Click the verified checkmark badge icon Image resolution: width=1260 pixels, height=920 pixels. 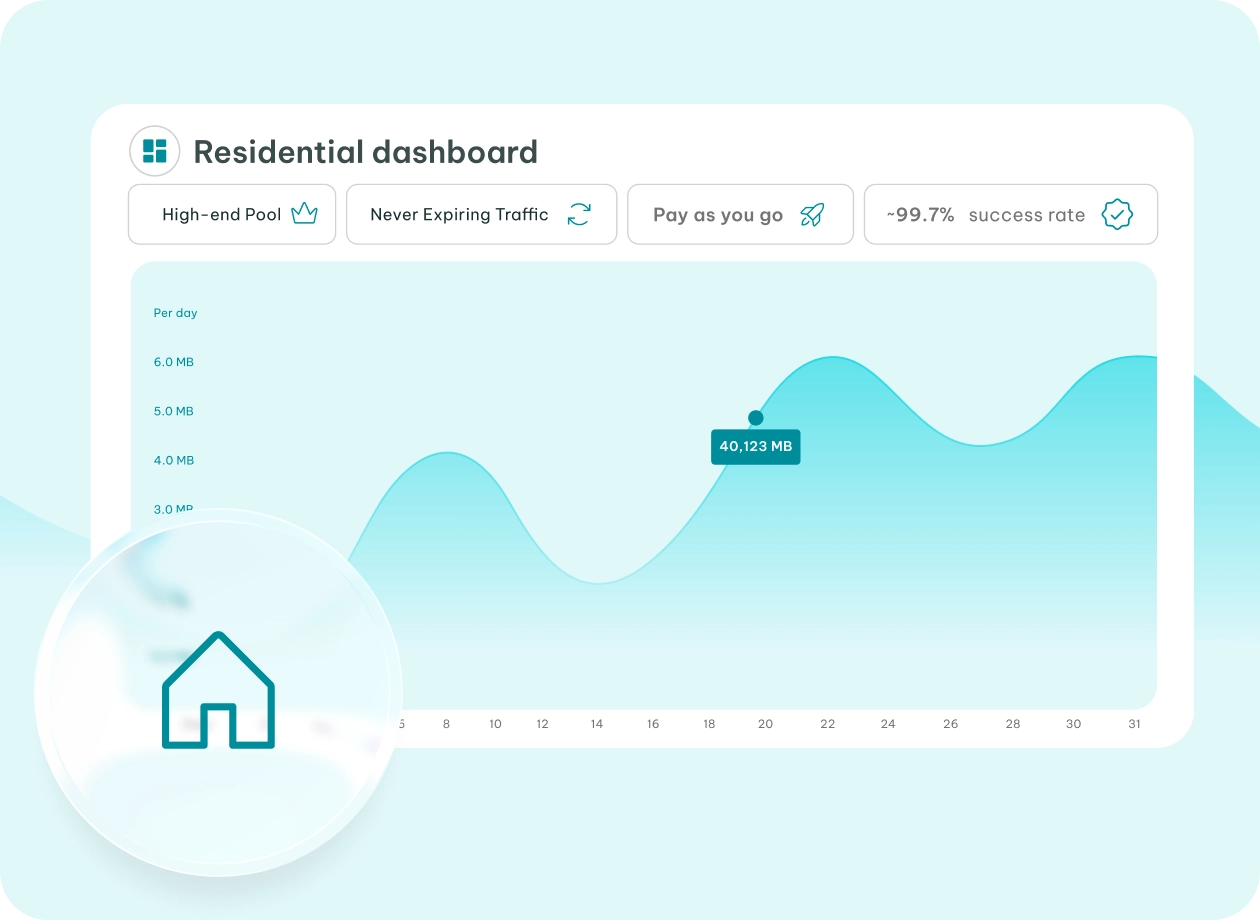pos(1116,214)
